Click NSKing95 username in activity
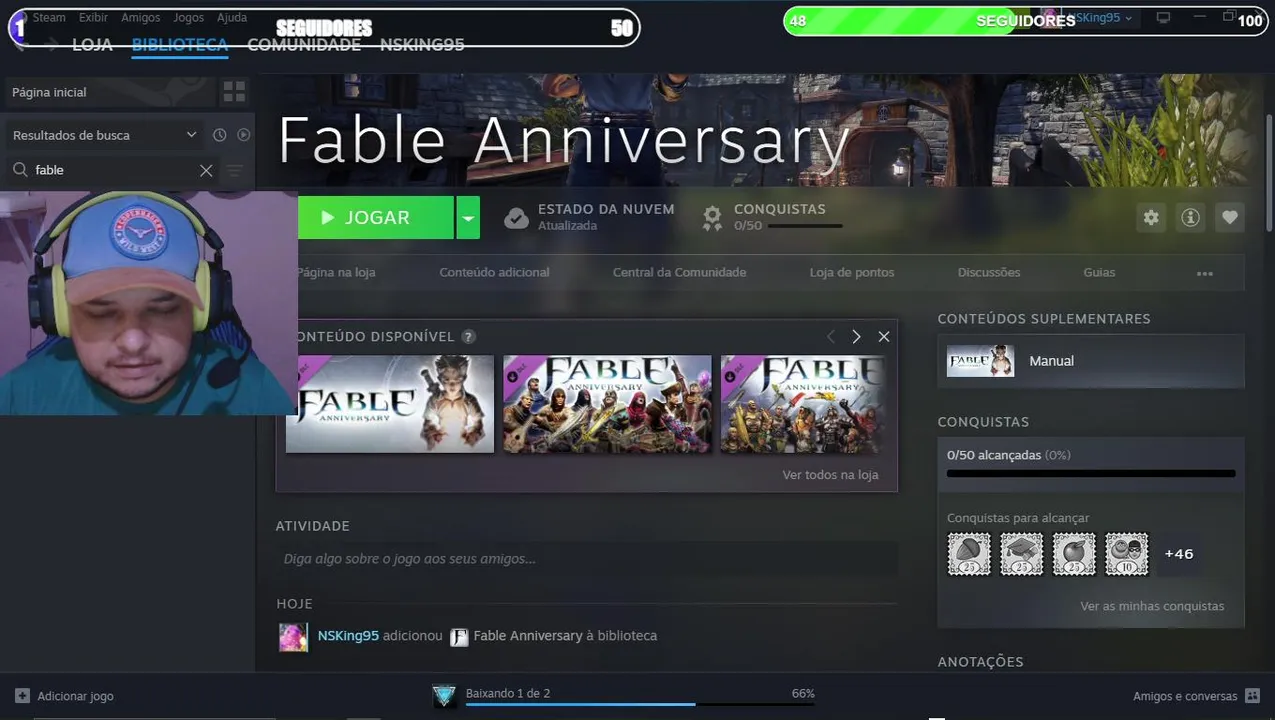This screenshot has width=1275, height=720. tap(348, 636)
